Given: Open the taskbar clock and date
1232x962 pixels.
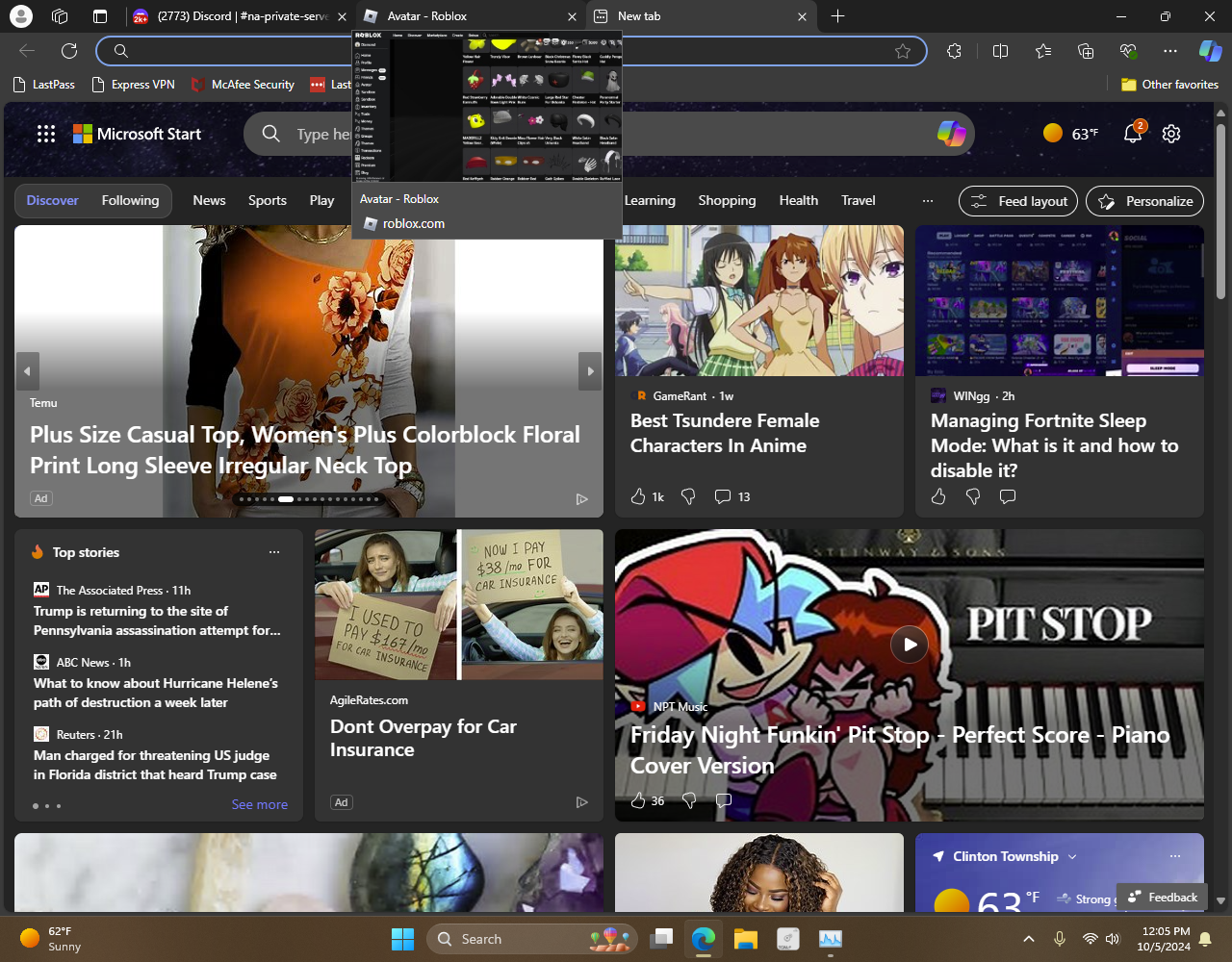Looking at the screenshot, I should point(1166,939).
